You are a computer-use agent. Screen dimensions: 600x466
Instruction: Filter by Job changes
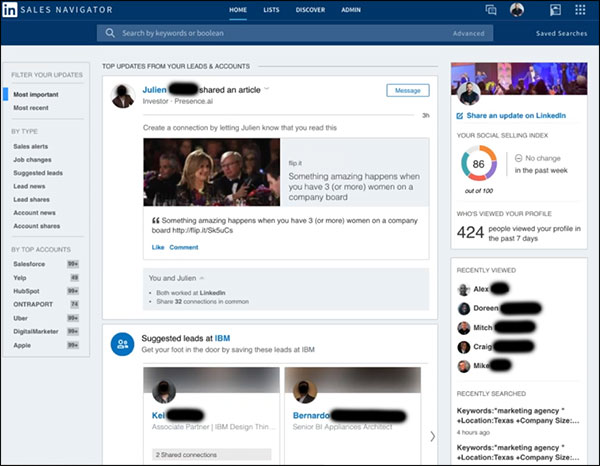tap(33, 160)
